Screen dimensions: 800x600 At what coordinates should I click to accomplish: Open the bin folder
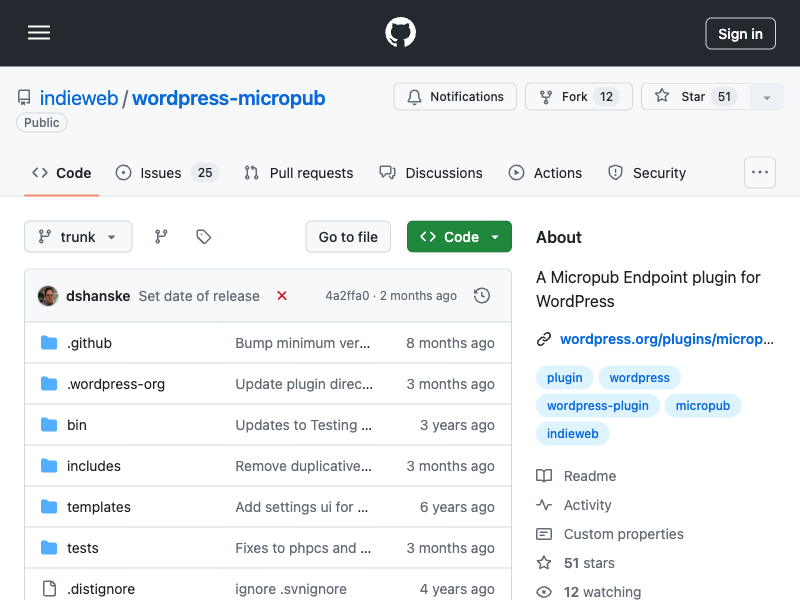pos(77,425)
